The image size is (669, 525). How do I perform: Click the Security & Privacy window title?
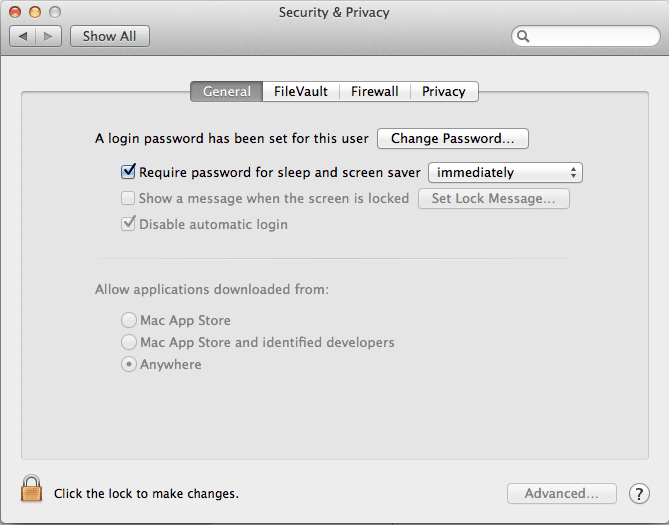pos(334,12)
